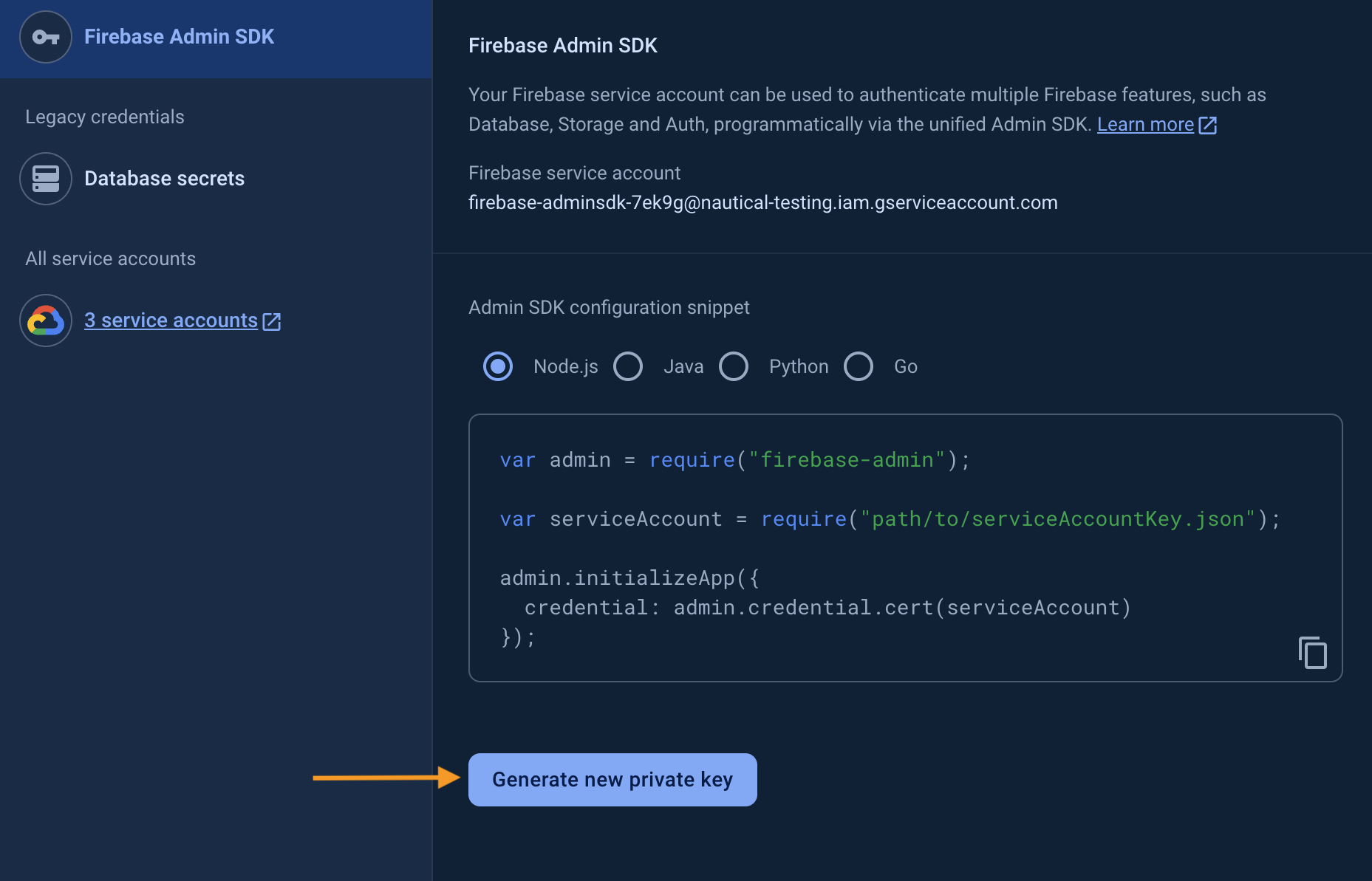Choose the Python radio option
Image resolution: width=1372 pixels, height=881 pixels.
tap(734, 366)
